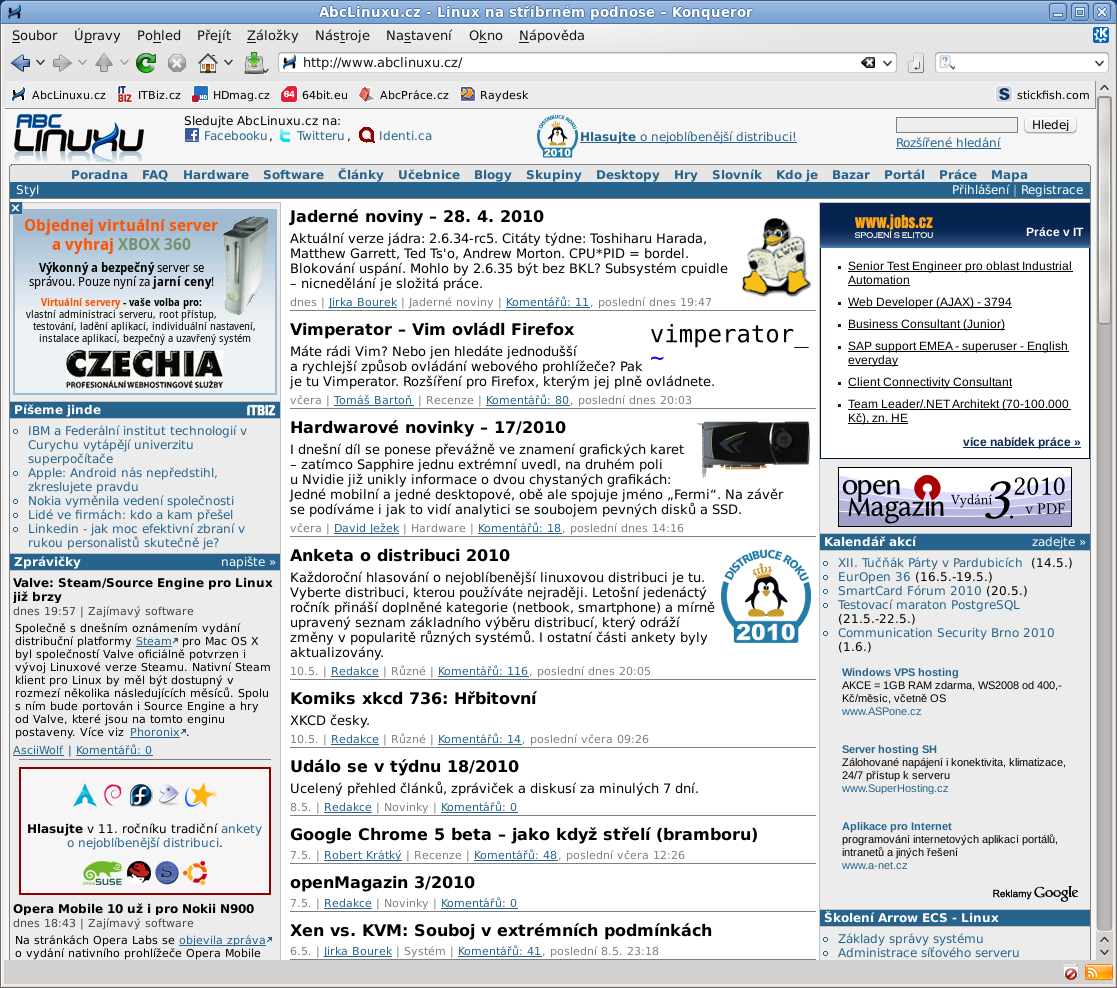Screen dimensions: 1117x988
Task: Click the bookmark icon next to address bar
Action: click(916, 63)
